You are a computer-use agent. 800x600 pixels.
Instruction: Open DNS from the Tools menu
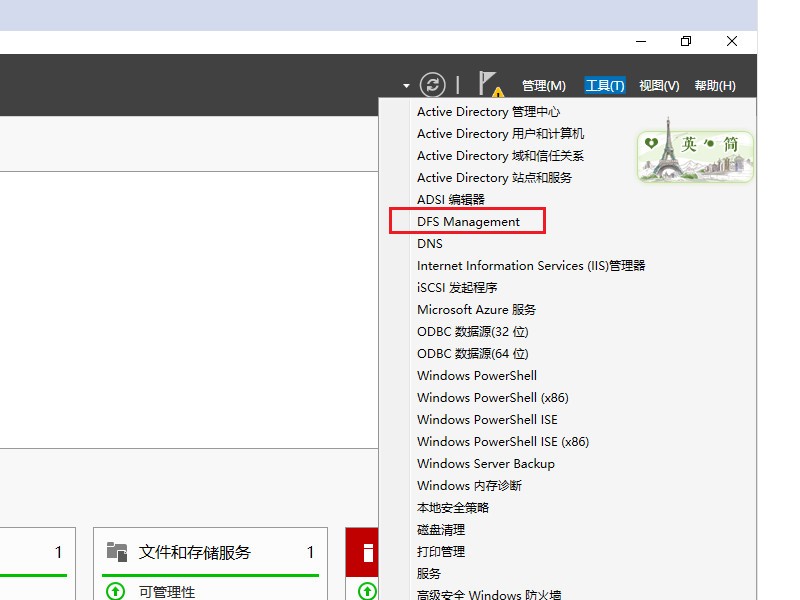(429, 243)
